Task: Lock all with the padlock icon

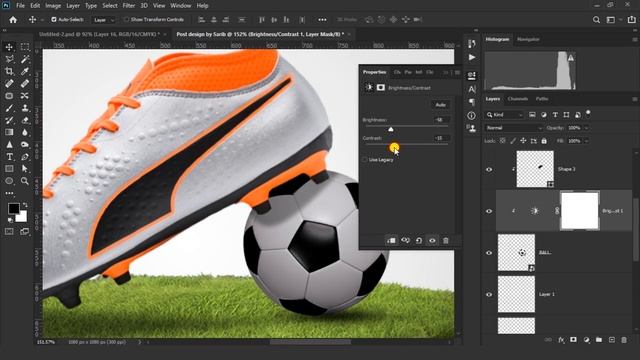Action: [544, 141]
